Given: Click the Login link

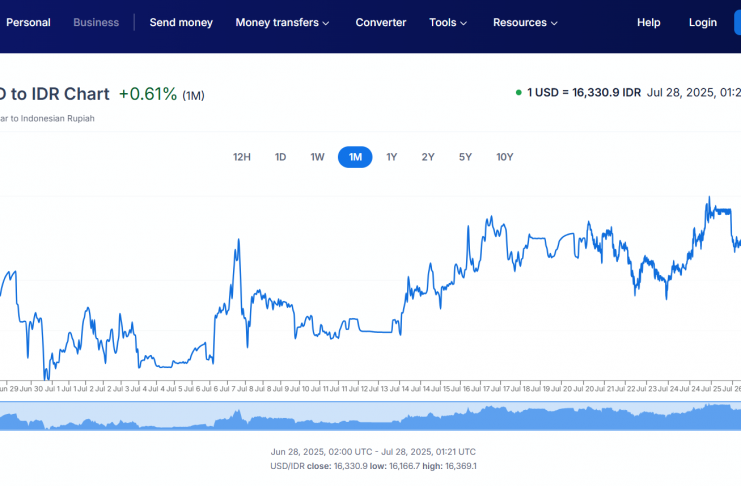Looking at the screenshot, I should (x=703, y=22).
